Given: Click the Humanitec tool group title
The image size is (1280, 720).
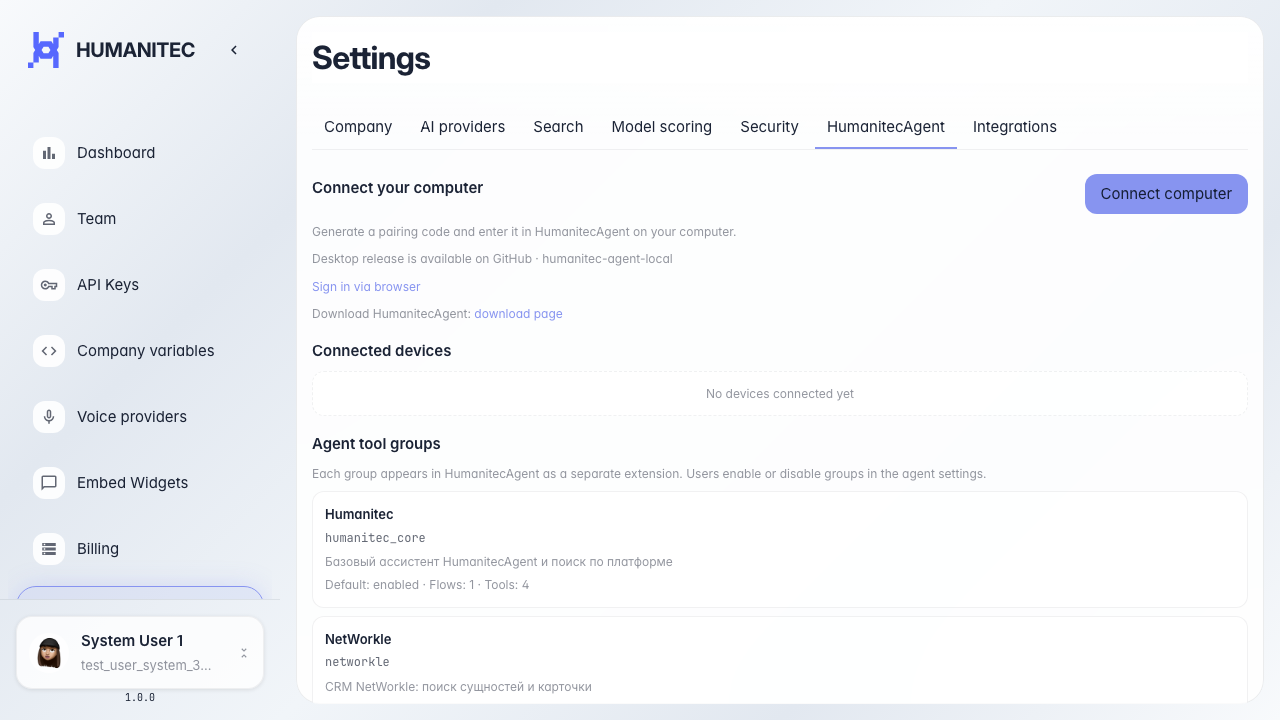Looking at the screenshot, I should tap(359, 514).
